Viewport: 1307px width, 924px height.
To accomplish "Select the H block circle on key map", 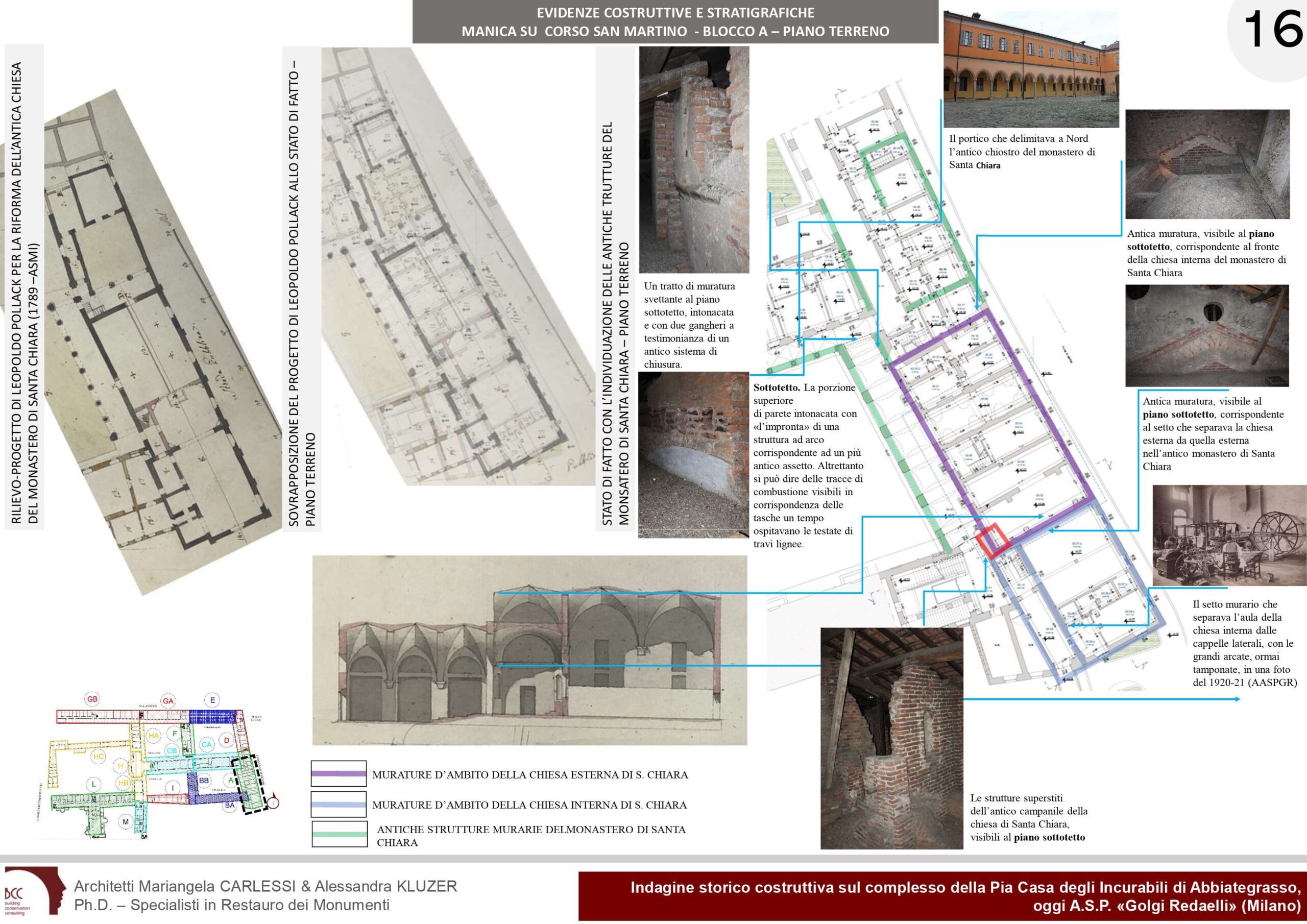I will coord(120,766).
